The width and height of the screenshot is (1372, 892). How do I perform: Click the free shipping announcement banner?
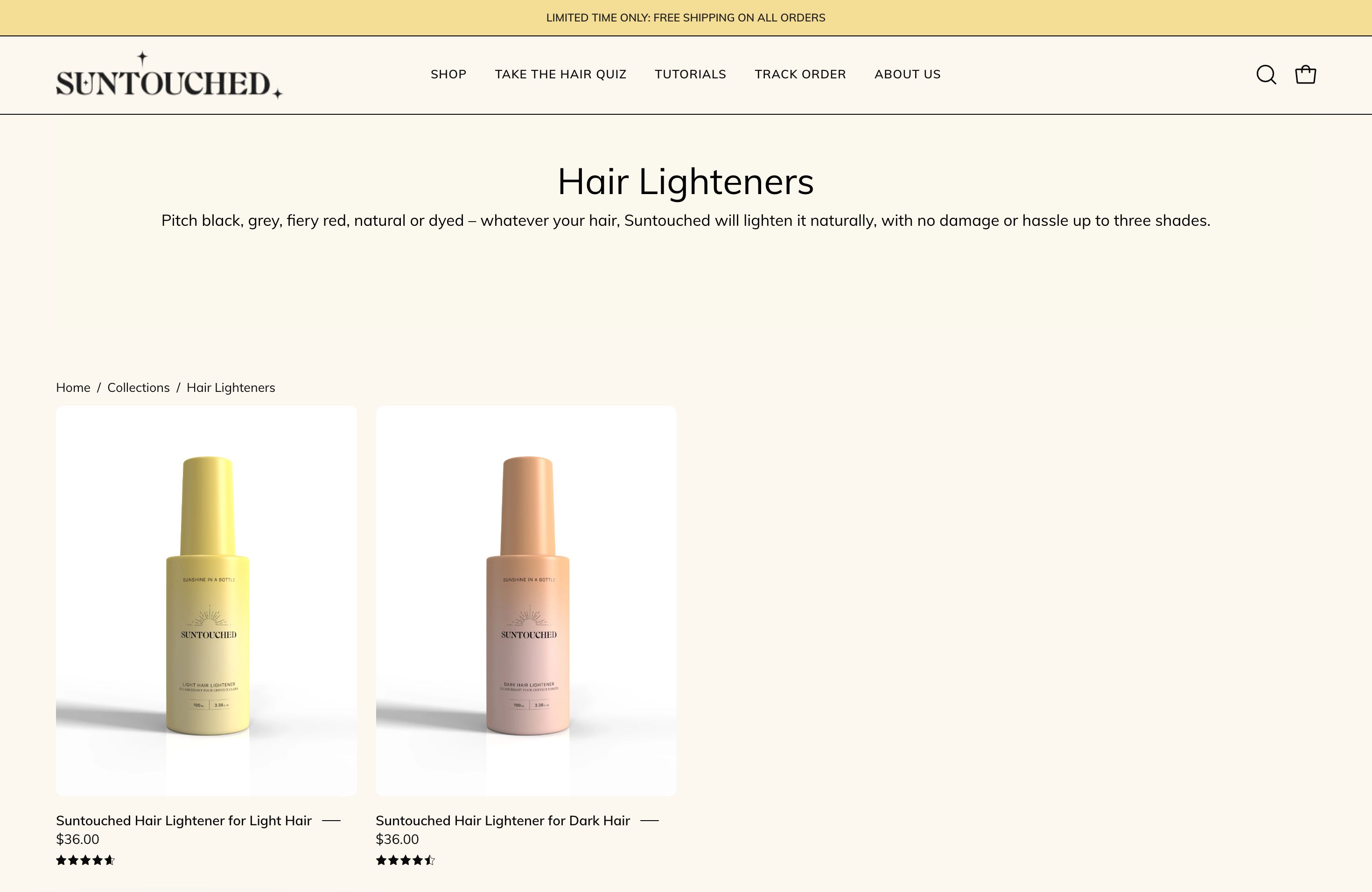coord(686,17)
